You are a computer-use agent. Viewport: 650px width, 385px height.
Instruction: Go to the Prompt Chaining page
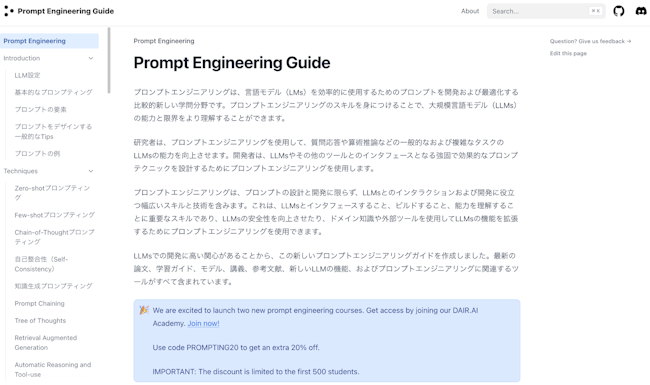39,303
